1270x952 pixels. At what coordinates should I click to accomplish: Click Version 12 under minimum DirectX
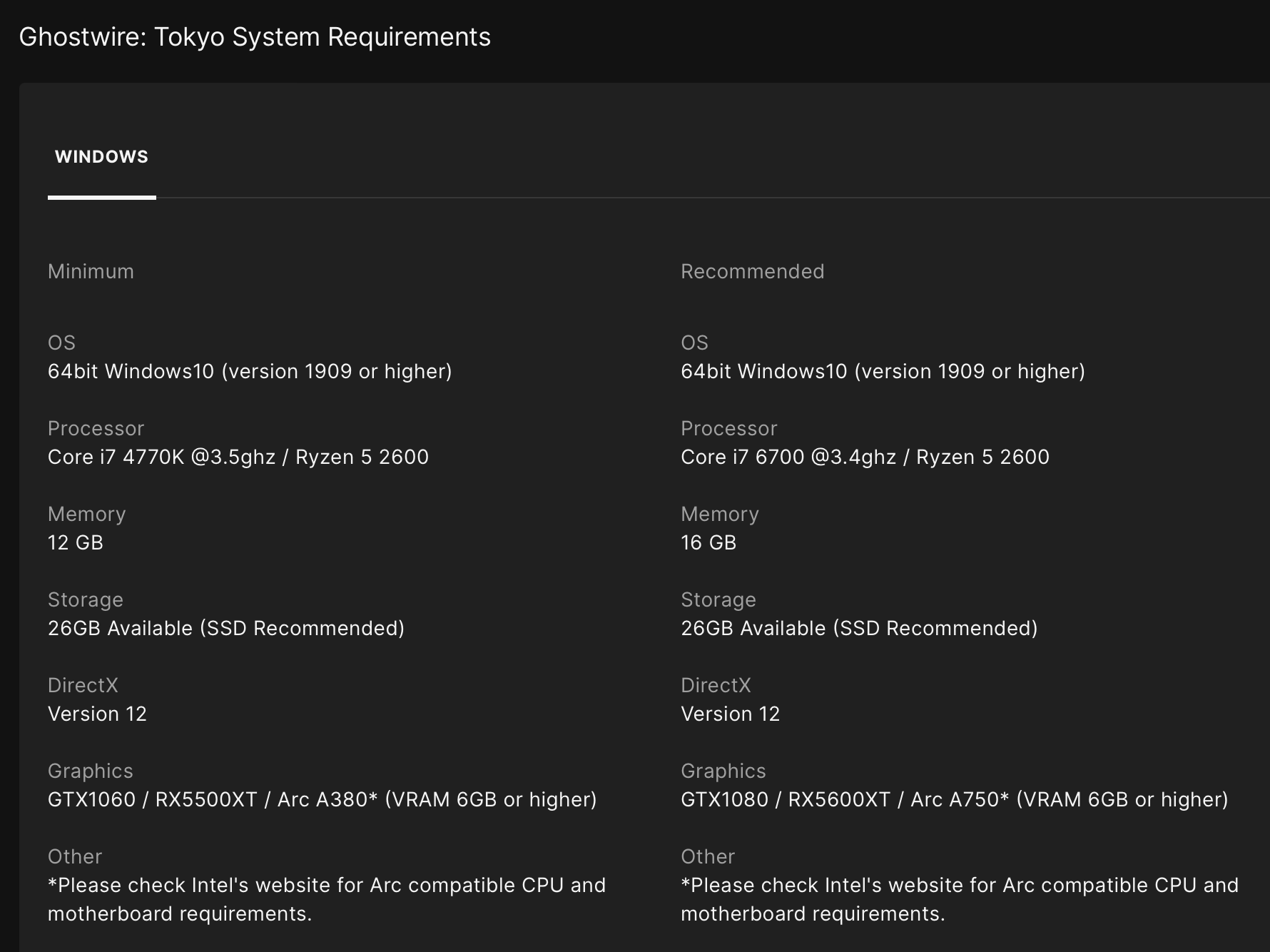click(97, 714)
